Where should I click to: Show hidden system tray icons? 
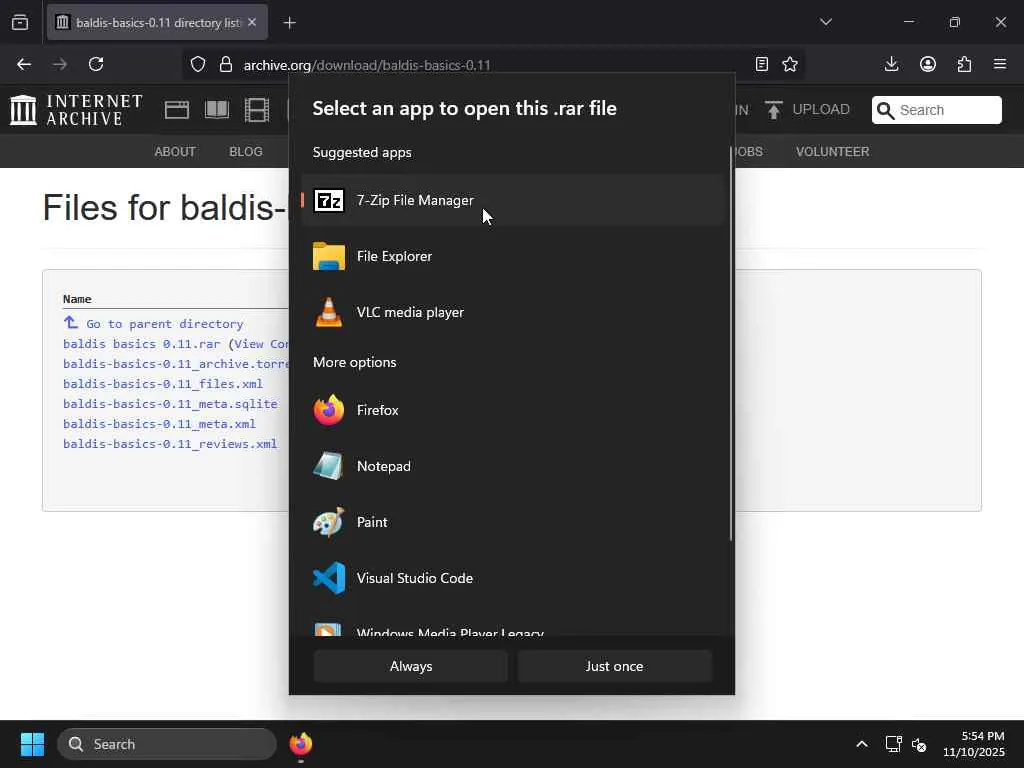click(x=862, y=744)
